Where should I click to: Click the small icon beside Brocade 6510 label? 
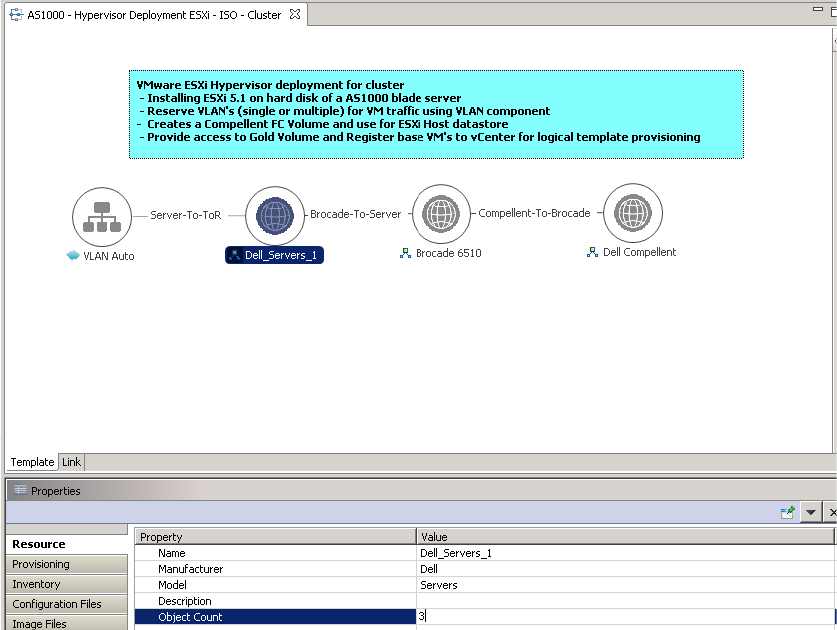(x=405, y=254)
